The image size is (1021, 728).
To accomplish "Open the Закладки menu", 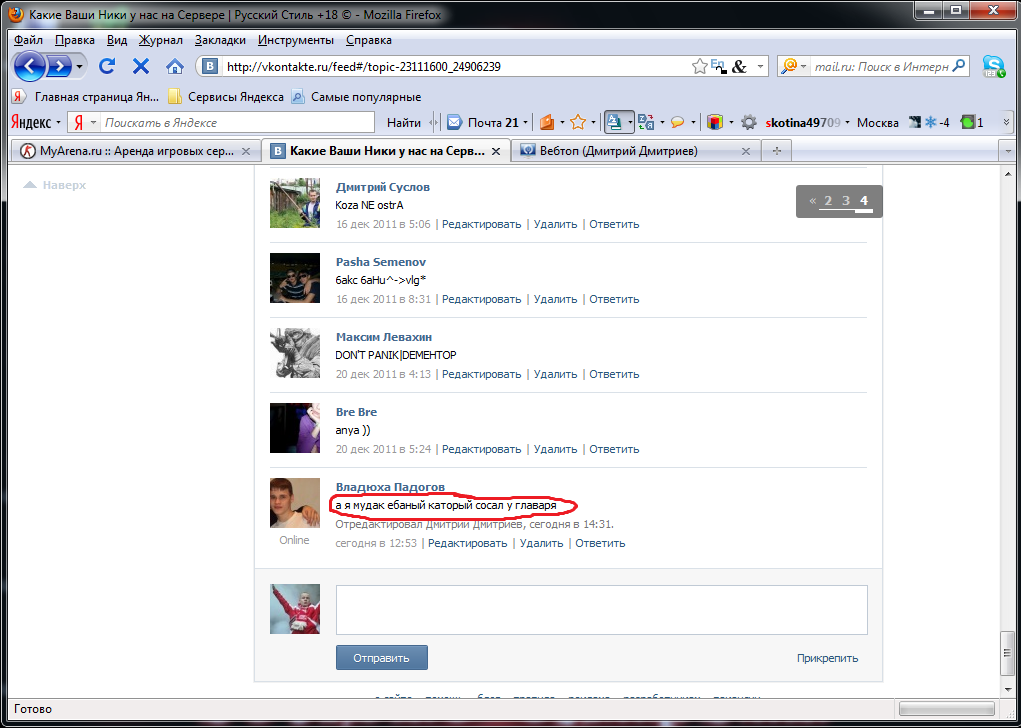I will pos(220,40).
